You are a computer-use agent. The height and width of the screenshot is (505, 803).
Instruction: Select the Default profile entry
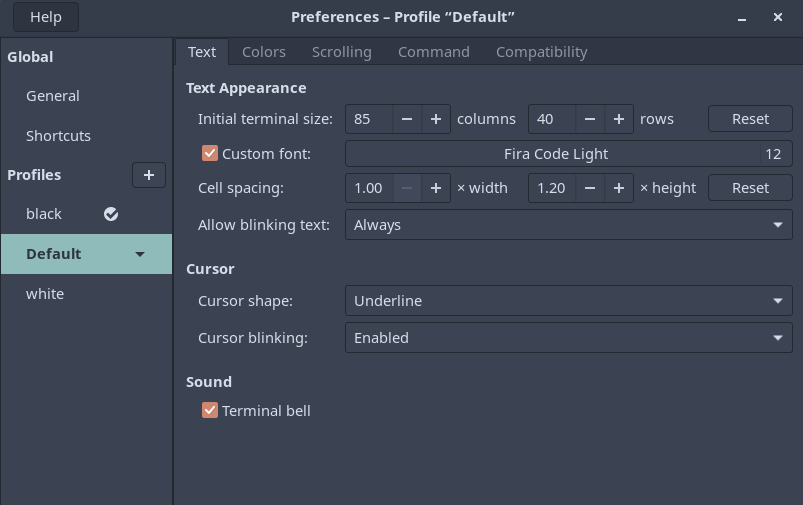pyautogui.click(x=86, y=254)
